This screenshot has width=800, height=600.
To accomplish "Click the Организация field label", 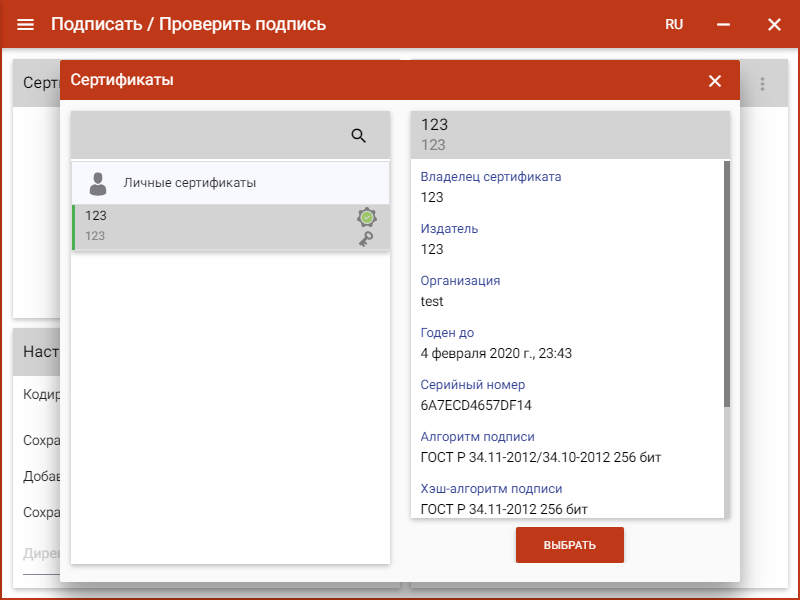I will [459, 280].
